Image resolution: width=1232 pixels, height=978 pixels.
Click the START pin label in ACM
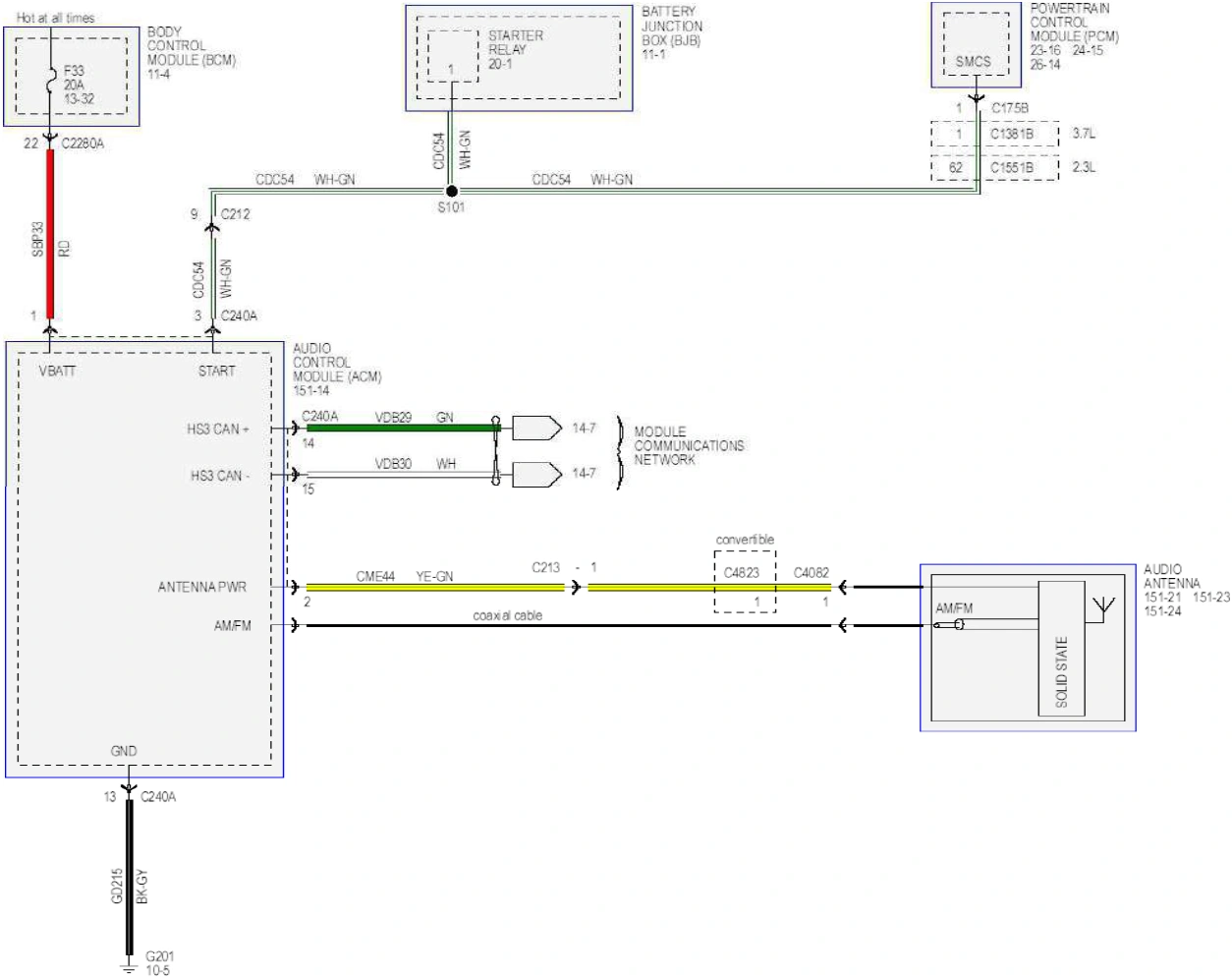point(216,371)
